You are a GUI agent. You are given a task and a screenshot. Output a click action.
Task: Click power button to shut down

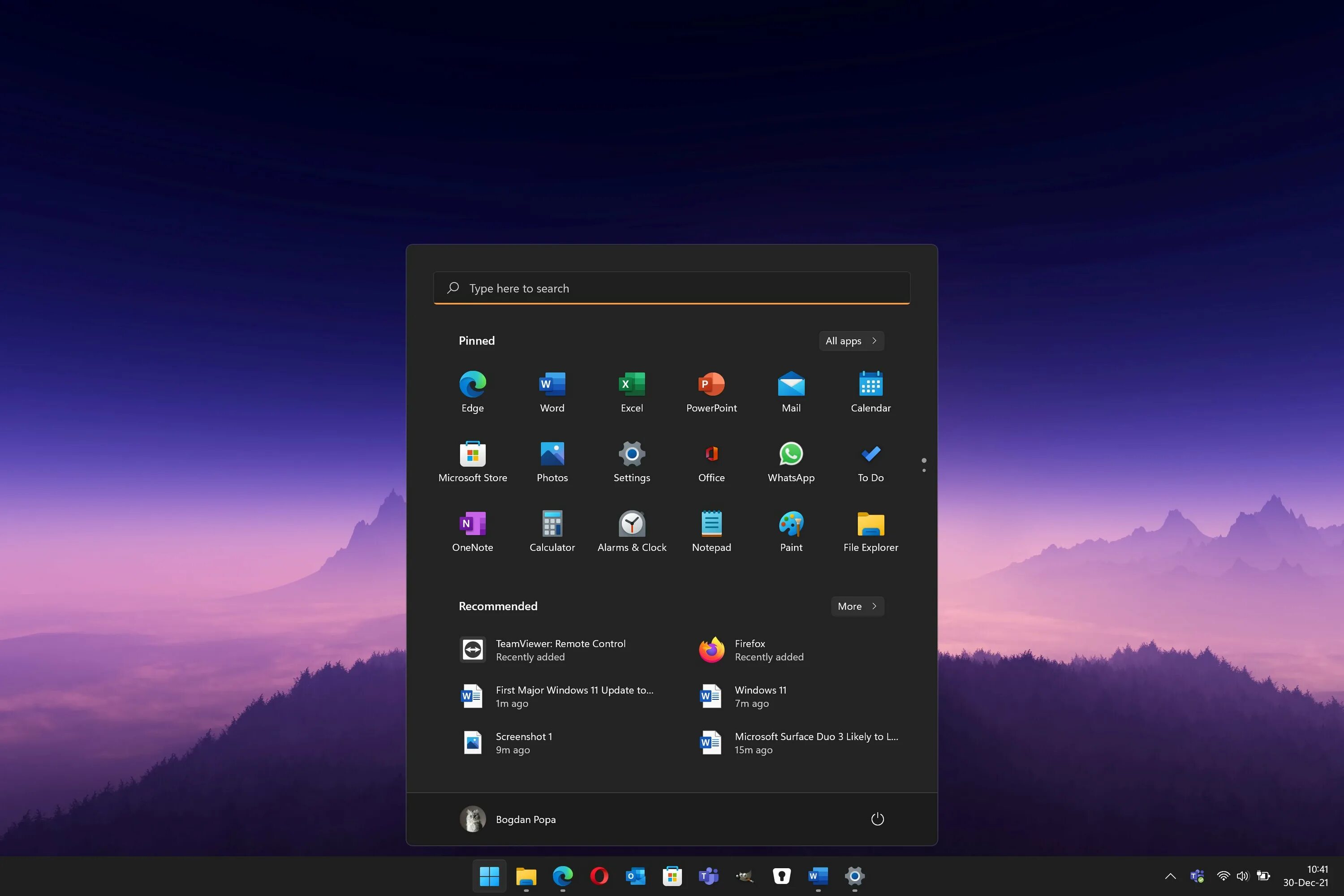tap(877, 819)
